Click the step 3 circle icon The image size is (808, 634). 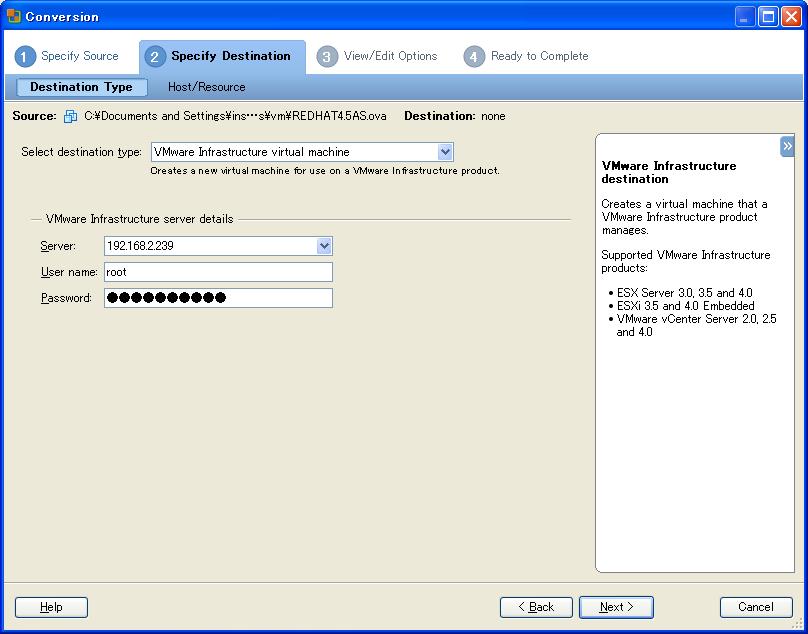click(x=327, y=56)
